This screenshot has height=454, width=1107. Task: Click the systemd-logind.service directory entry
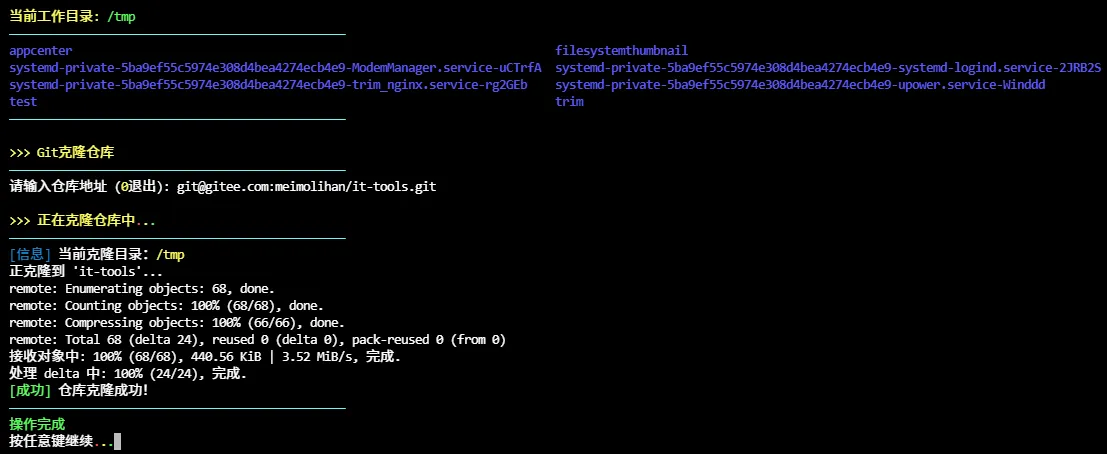(828, 68)
